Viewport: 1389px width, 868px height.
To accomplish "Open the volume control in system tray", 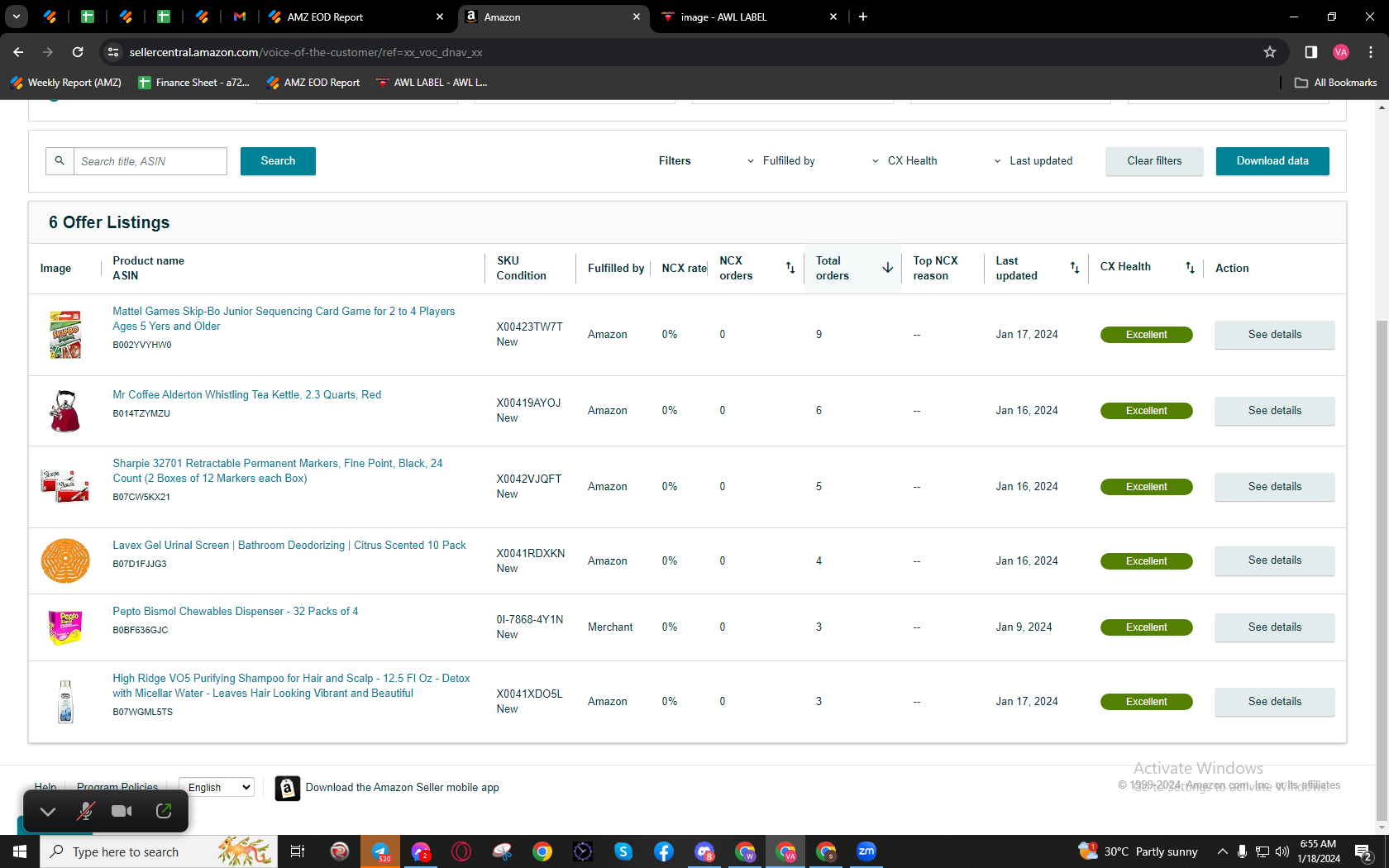I will point(1282,851).
